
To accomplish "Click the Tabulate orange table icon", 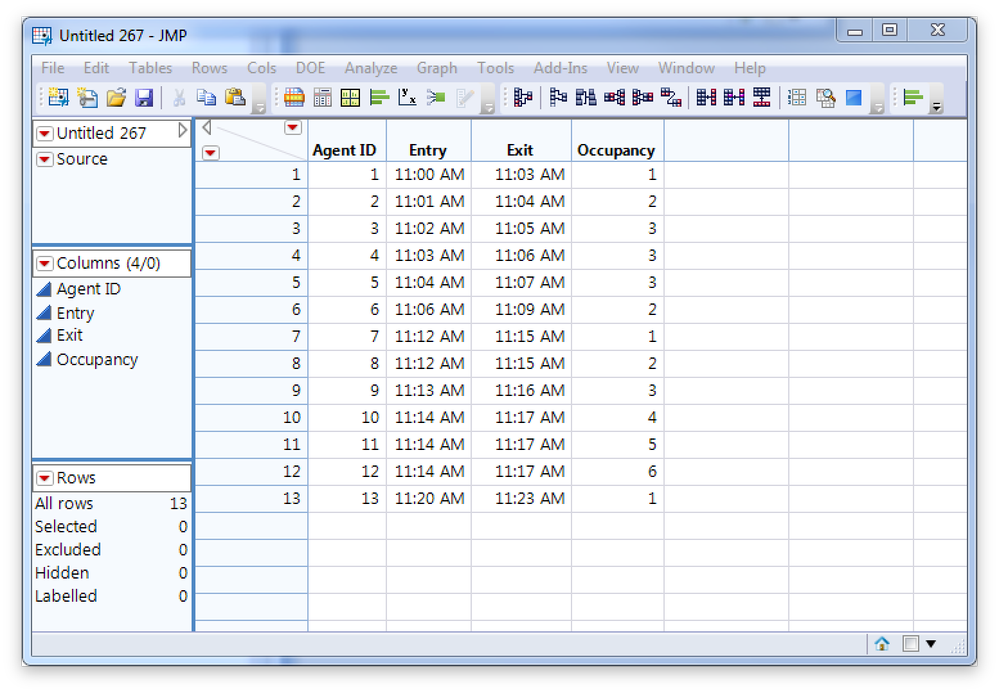I will pyautogui.click(x=294, y=97).
